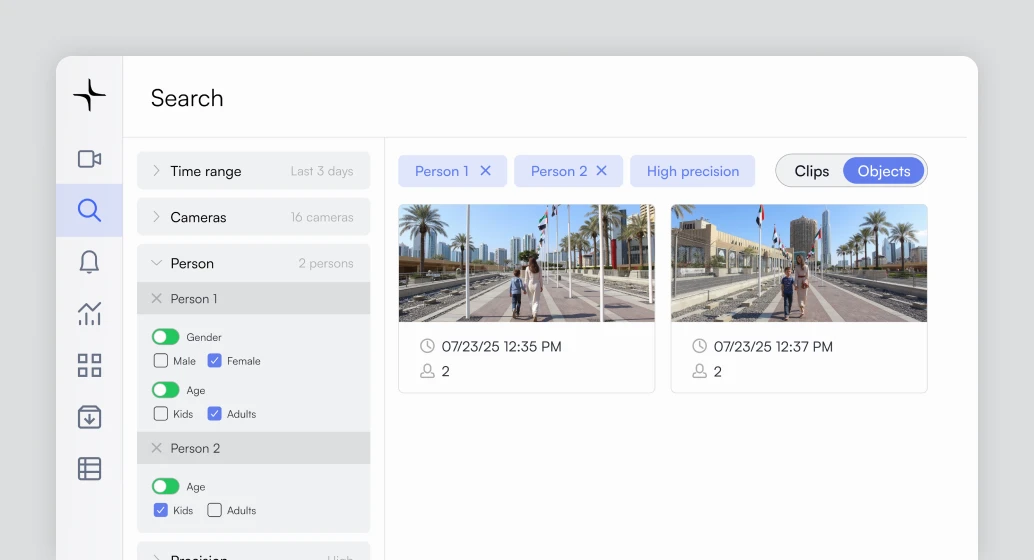Uncheck Adults checkbox under Person 1
The image size is (1034, 560).
pos(214,414)
